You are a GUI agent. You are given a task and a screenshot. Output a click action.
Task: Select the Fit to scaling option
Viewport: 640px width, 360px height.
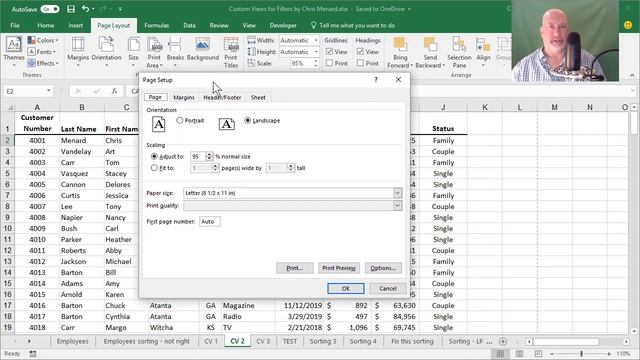(154, 168)
